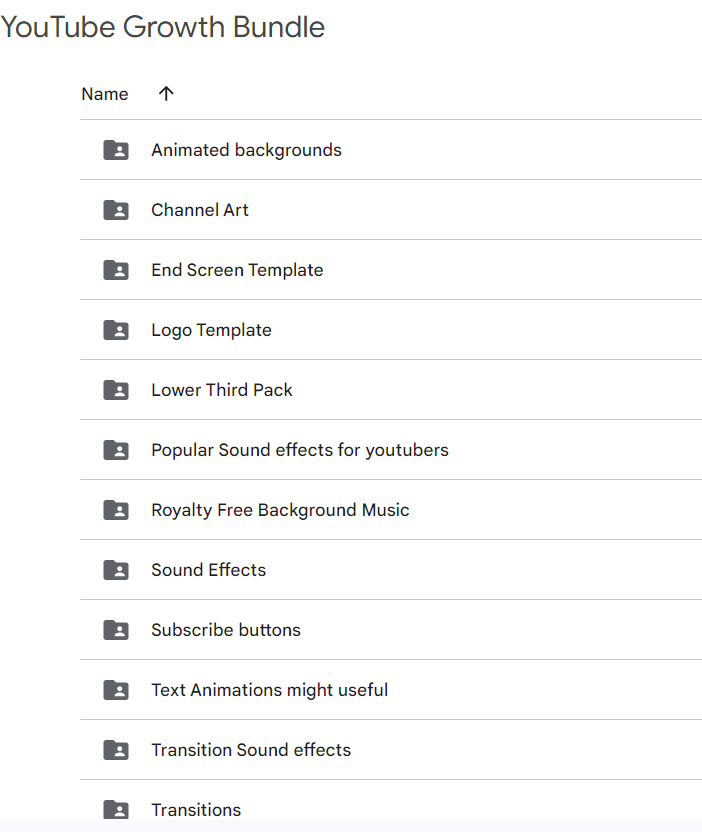This screenshot has height=832, width=702.
Task: Open the Royalty Free Background Music folder
Action: point(280,510)
